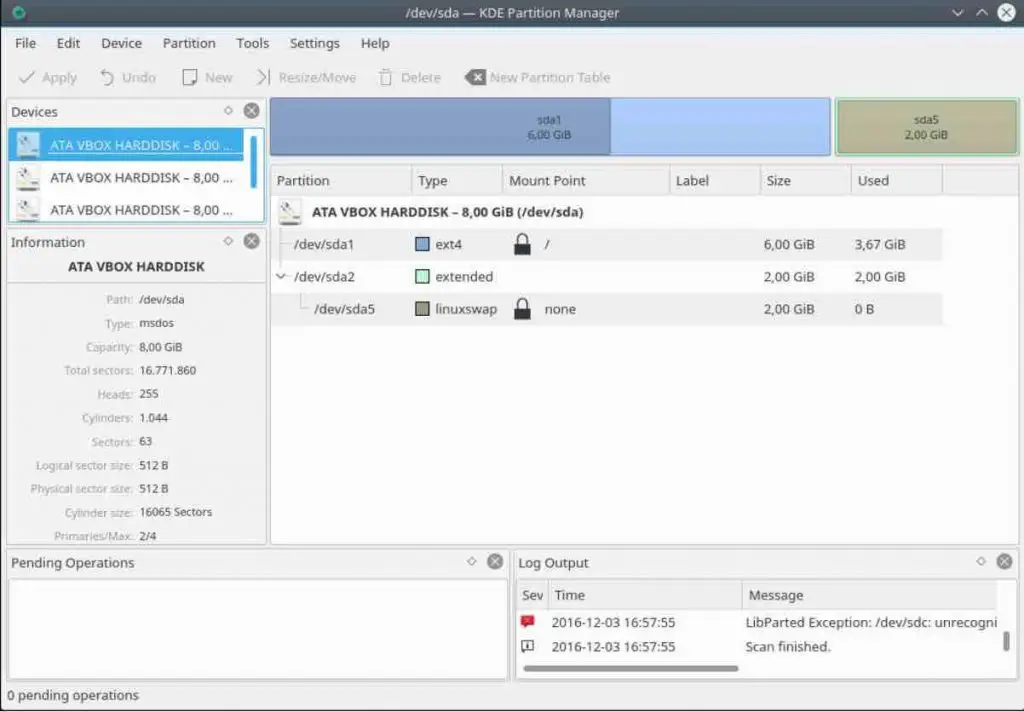Screen dimensions: 1024x712
Task: Close the Pending Operations panel
Action: pyautogui.click(x=494, y=561)
